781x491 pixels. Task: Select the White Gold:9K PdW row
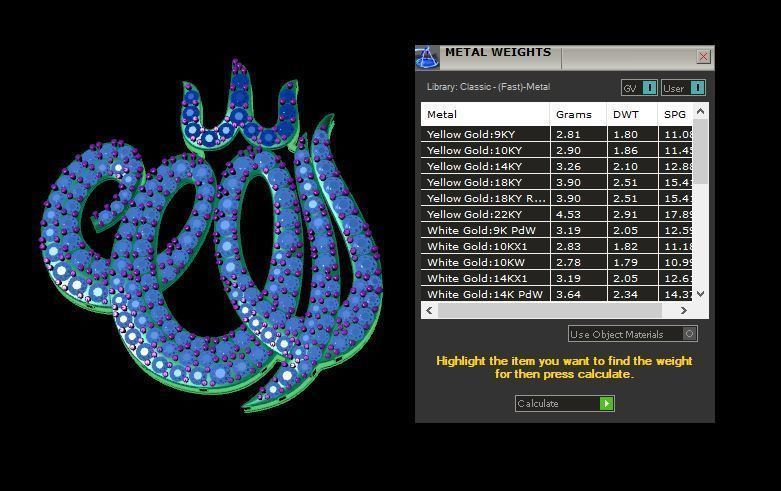(x=557, y=230)
